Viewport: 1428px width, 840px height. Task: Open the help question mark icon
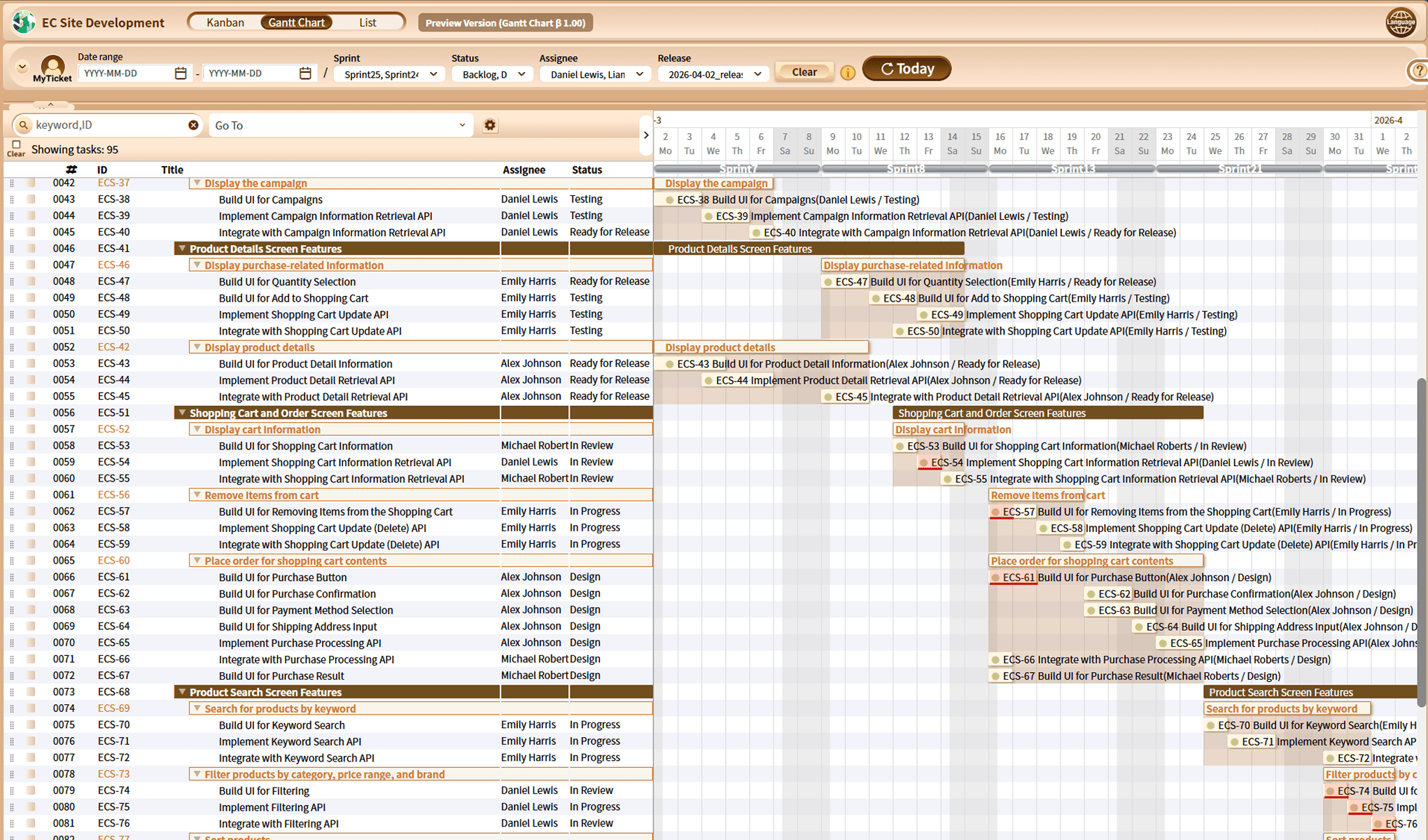(1418, 70)
